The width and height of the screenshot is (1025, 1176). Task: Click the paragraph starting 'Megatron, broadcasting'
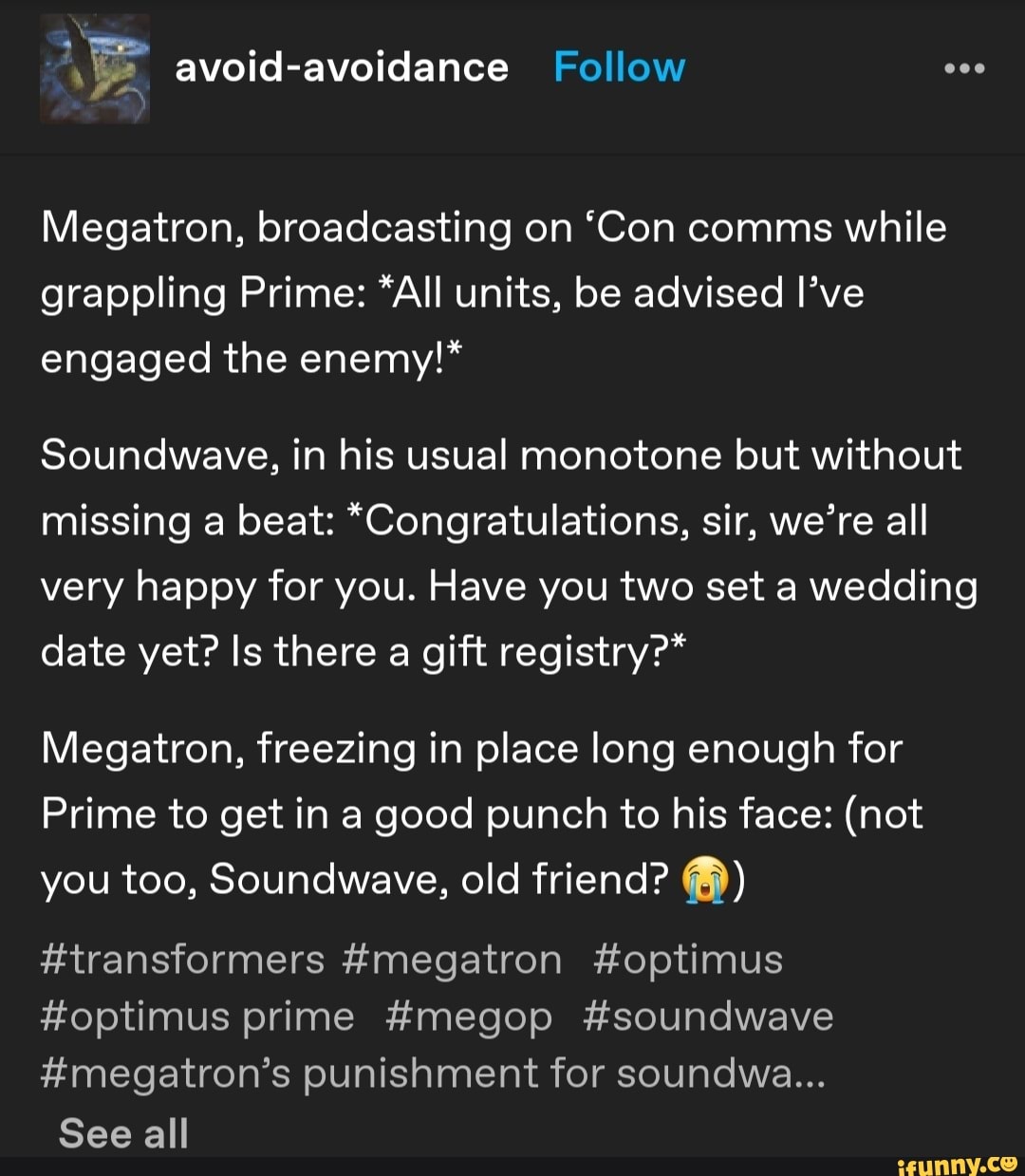pyautogui.click(x=494, y=292)
